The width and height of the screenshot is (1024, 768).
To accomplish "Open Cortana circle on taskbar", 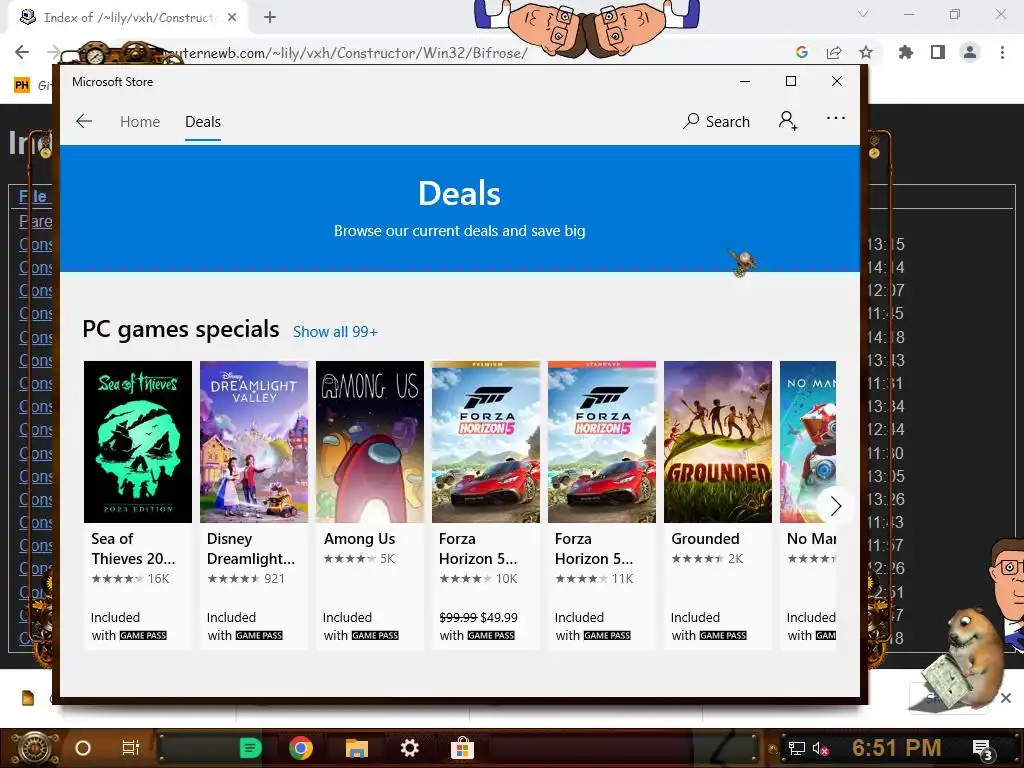I will point(83,748).
